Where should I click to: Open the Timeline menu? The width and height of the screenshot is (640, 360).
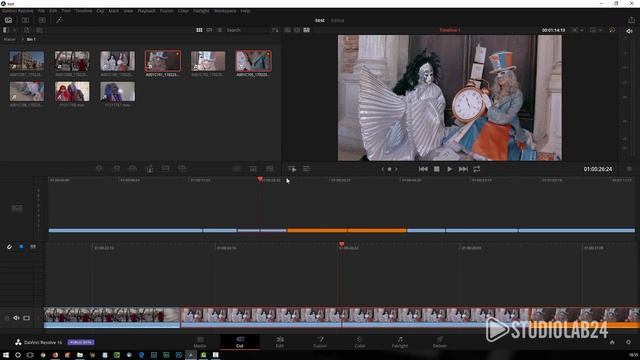point(83,11)
